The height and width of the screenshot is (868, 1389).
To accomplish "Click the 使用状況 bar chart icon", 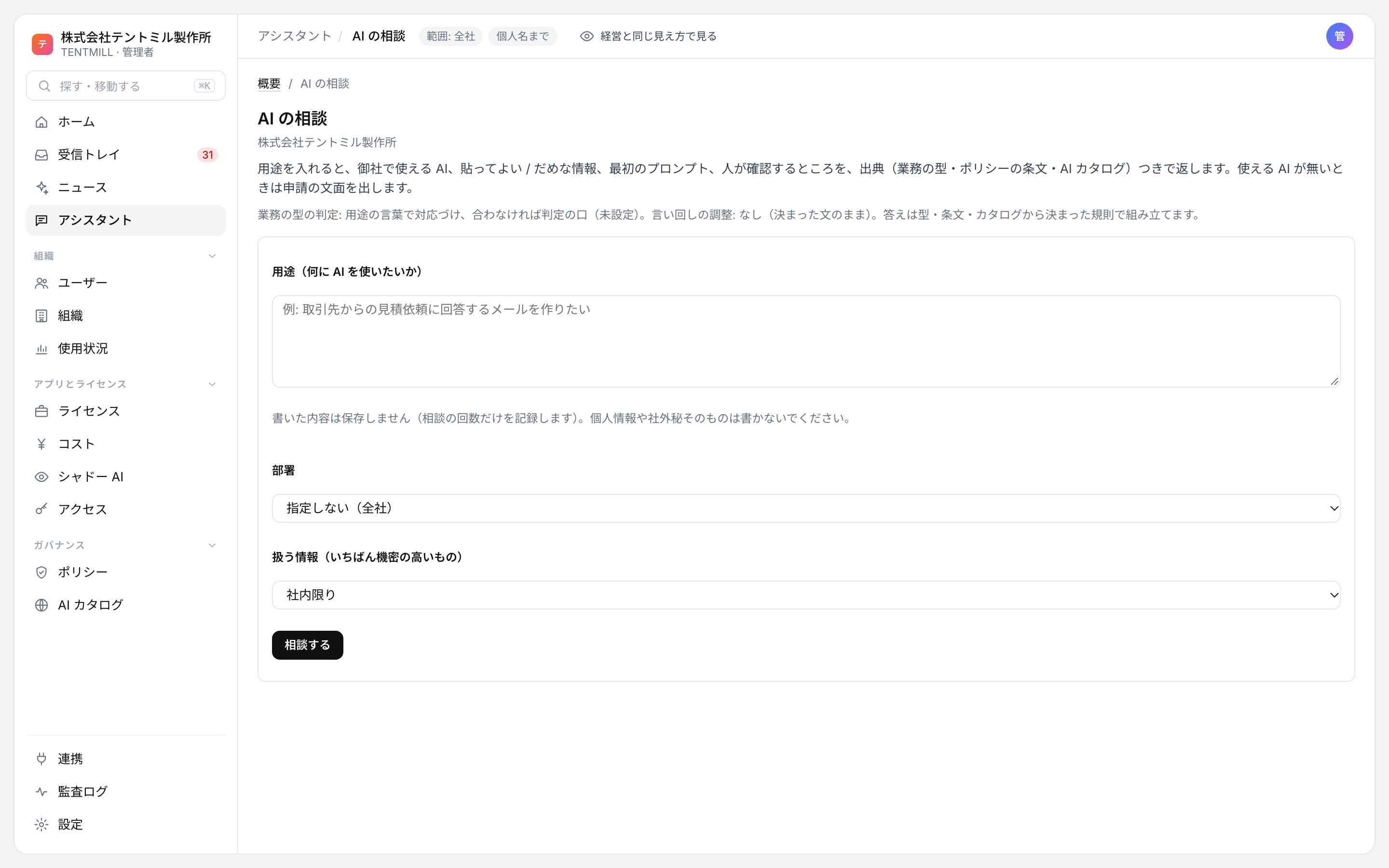I will tap(41, 349).
